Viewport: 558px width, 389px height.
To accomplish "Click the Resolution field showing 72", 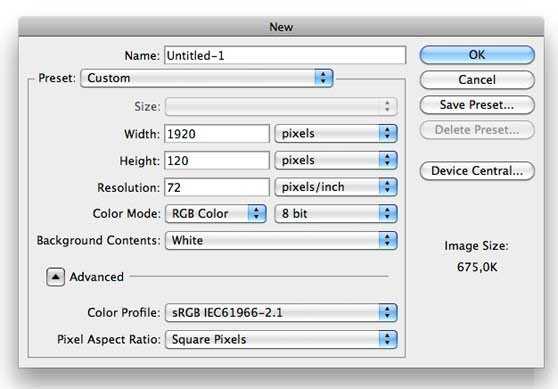I will (x=217, y=187).
